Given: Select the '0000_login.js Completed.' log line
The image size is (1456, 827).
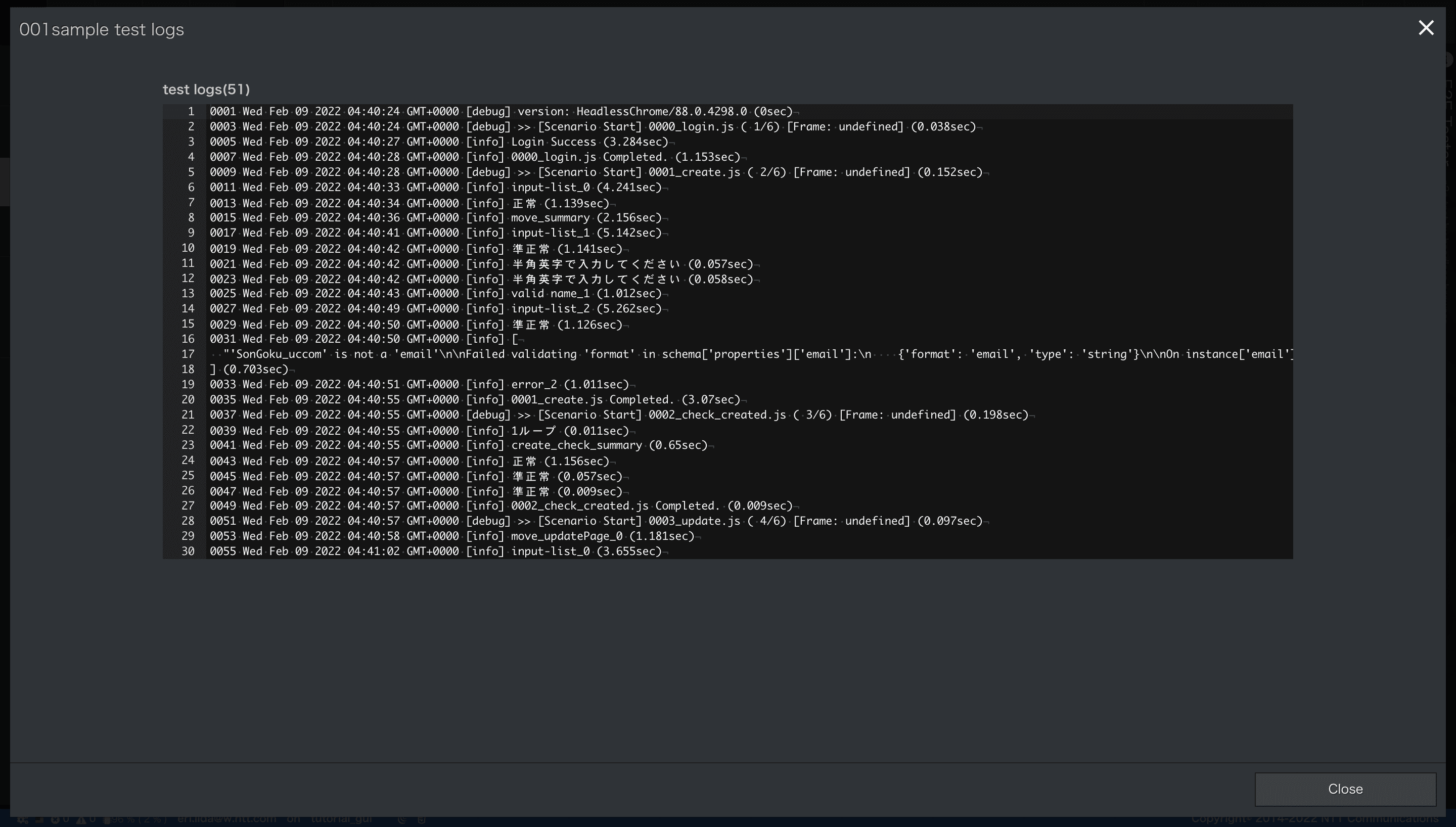Looking at the screenshot, I should click(478, 157).
